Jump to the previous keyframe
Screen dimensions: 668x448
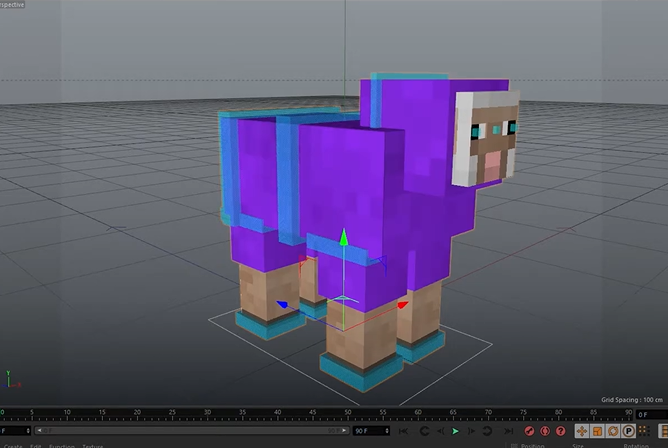click(424, 431)
